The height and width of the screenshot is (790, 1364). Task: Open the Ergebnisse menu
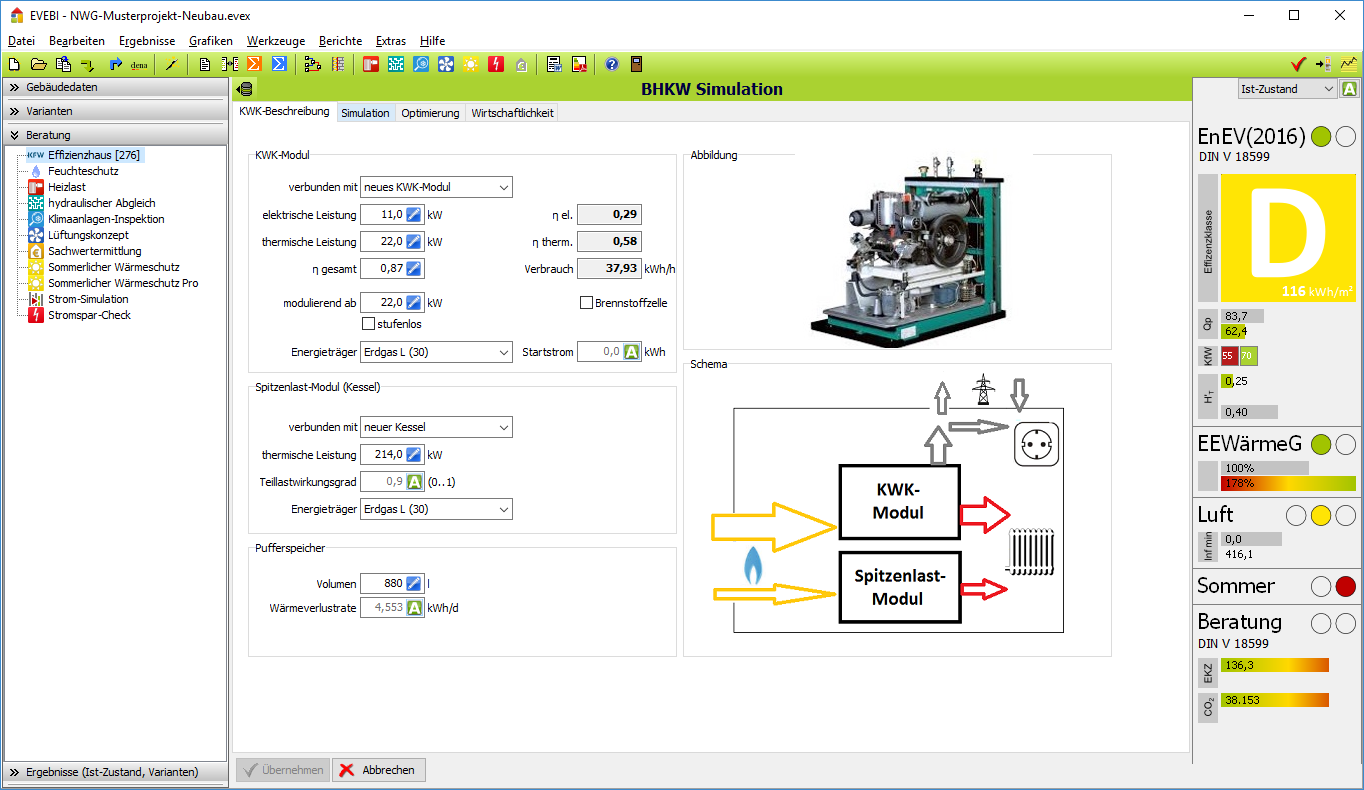[x=146, y=41]
